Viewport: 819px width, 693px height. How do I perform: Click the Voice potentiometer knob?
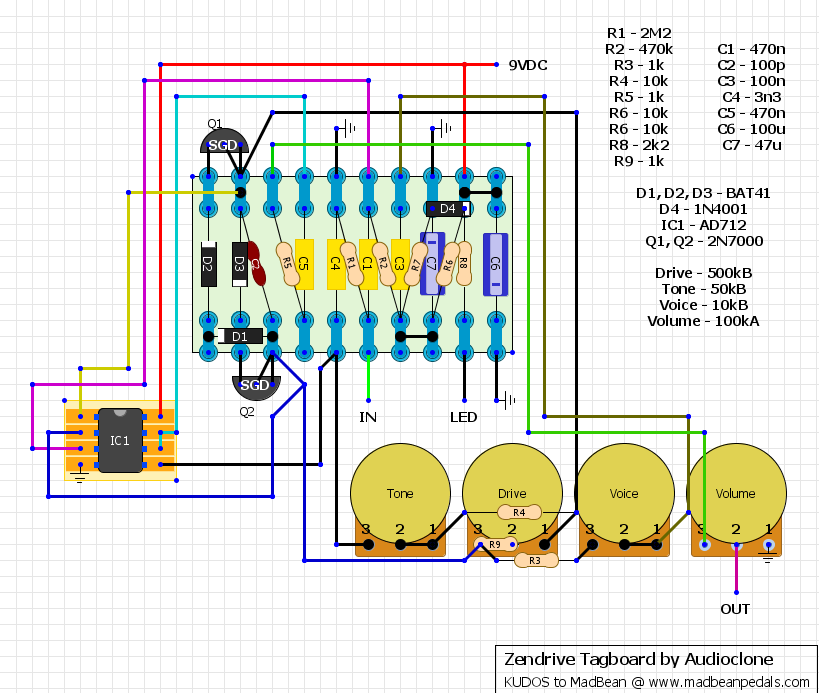tap(624, 494)
